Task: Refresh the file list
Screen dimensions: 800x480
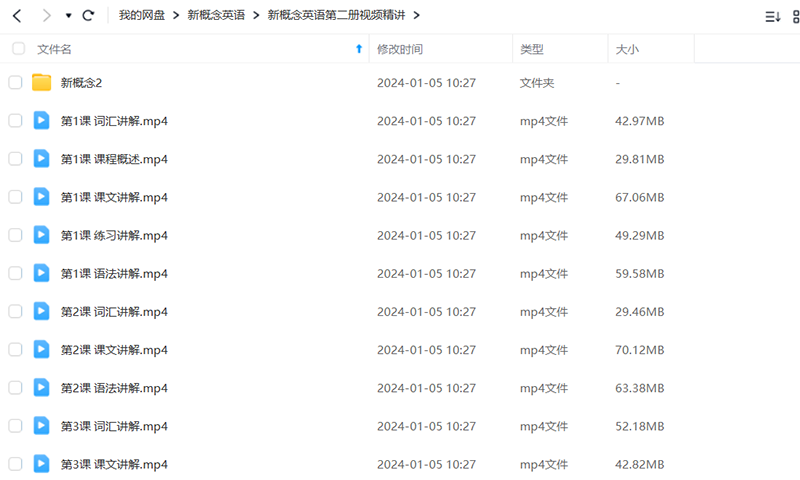Action: click(88, 15)
